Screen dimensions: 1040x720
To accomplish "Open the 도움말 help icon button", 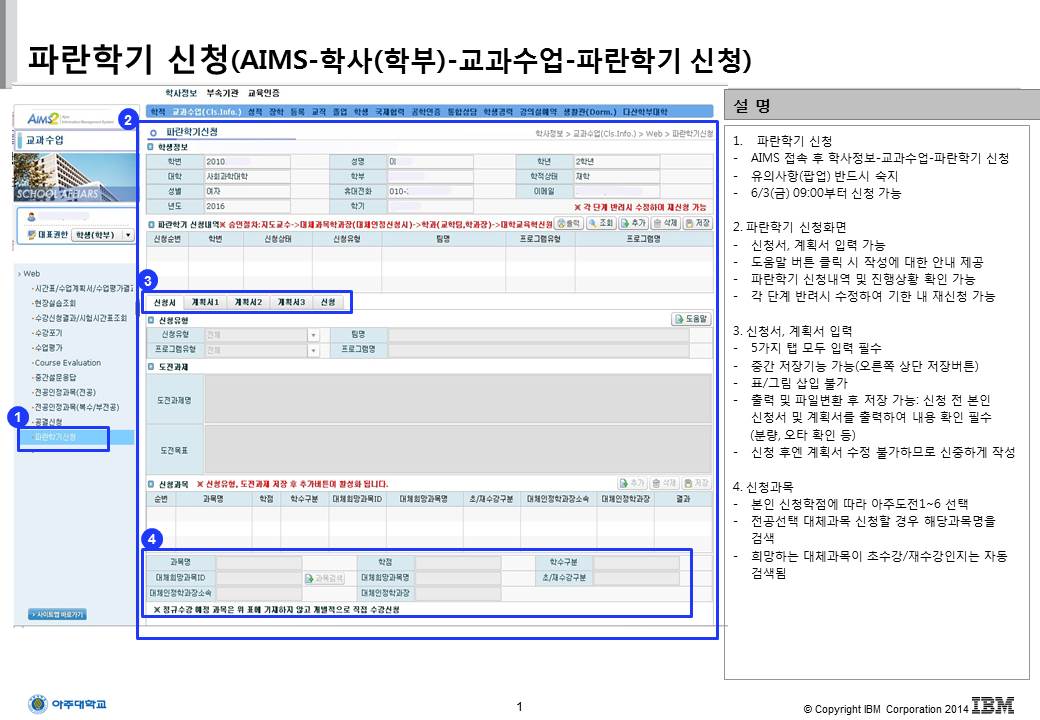I will pos(691,319).
